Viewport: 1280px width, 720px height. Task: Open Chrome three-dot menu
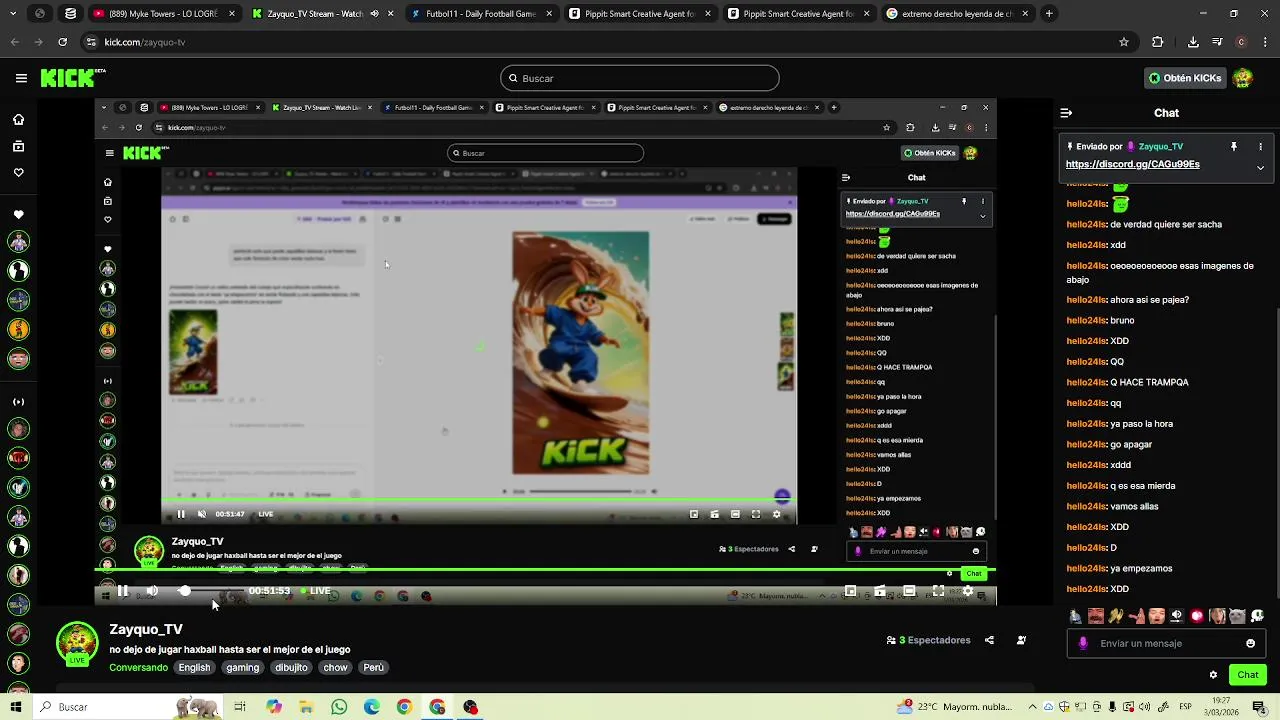click(x=1265, y=42)
